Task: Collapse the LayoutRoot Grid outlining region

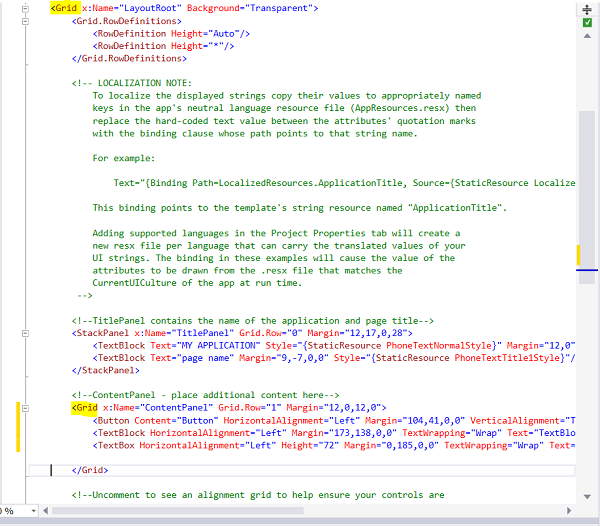Action: click(25, 8)
